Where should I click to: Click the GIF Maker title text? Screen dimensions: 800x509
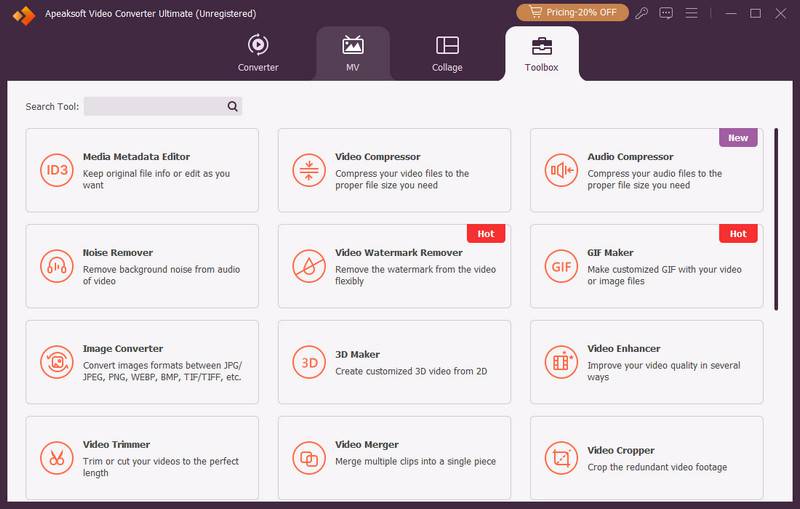point(610,252)
